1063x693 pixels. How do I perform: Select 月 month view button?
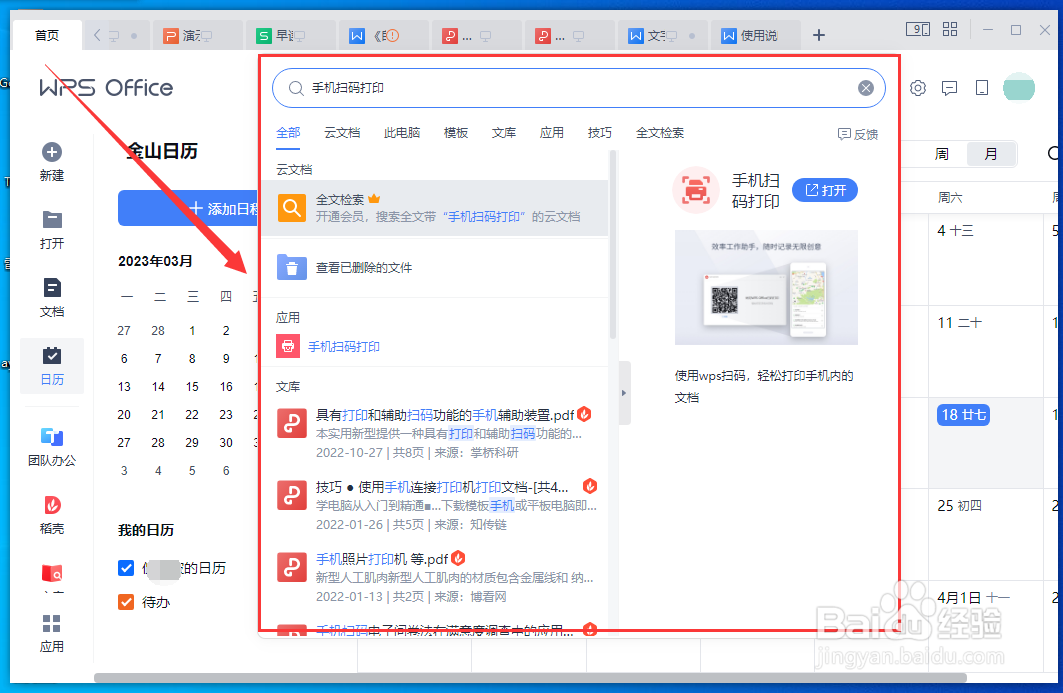coord(990,154)
